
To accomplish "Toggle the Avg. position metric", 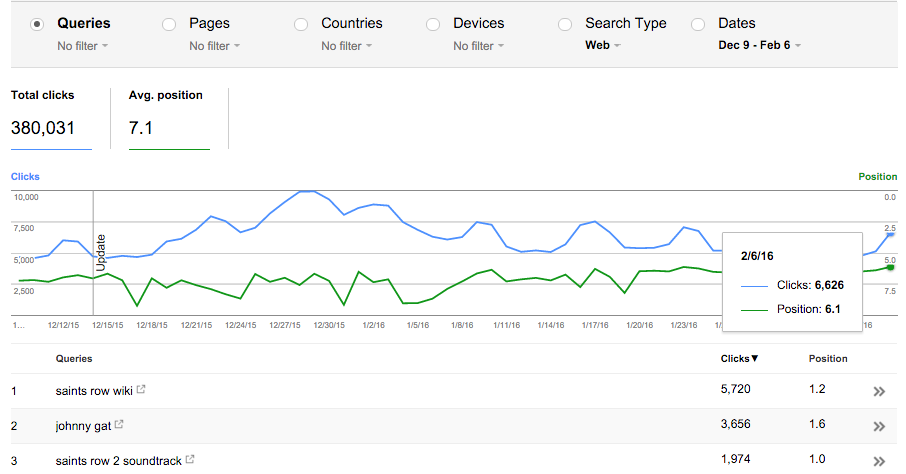I will coord(169,118).
